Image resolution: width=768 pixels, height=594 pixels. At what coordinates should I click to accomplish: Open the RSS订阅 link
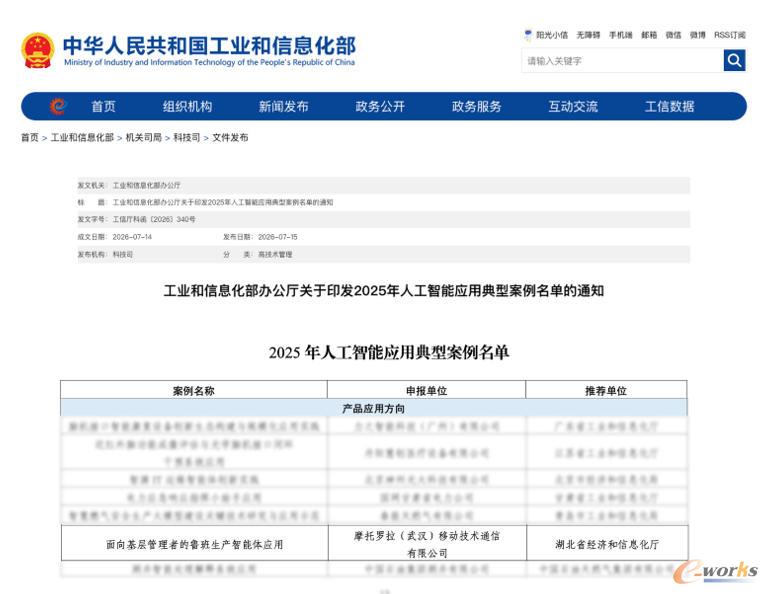pyautogui.click(x=730, y=35)
